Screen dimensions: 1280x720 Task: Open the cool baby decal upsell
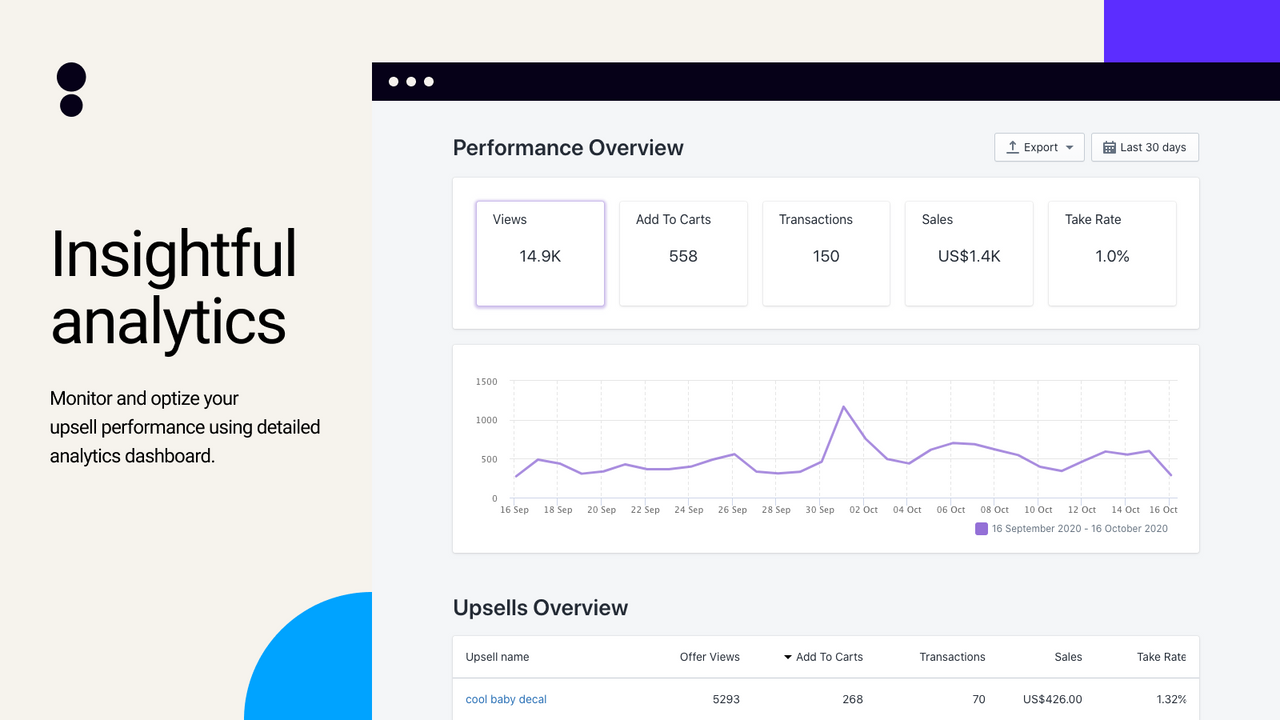point(506,699)
